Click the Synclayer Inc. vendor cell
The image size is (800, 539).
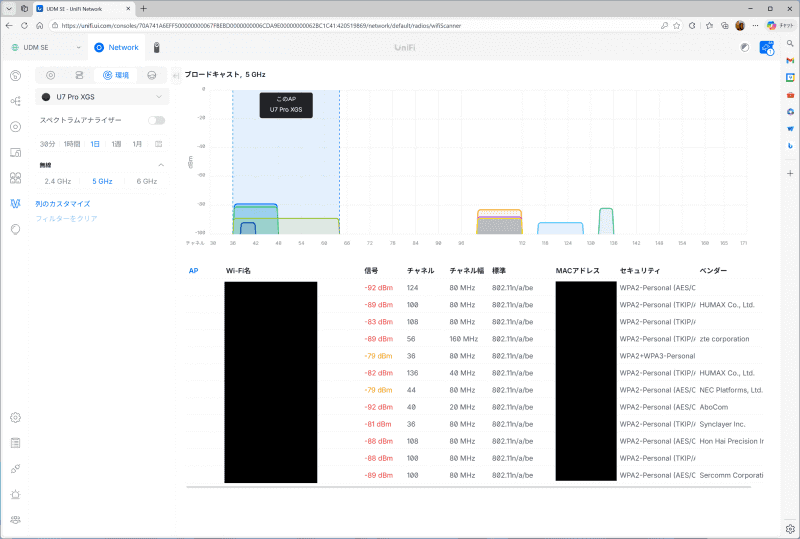click(x=722, y=424)
